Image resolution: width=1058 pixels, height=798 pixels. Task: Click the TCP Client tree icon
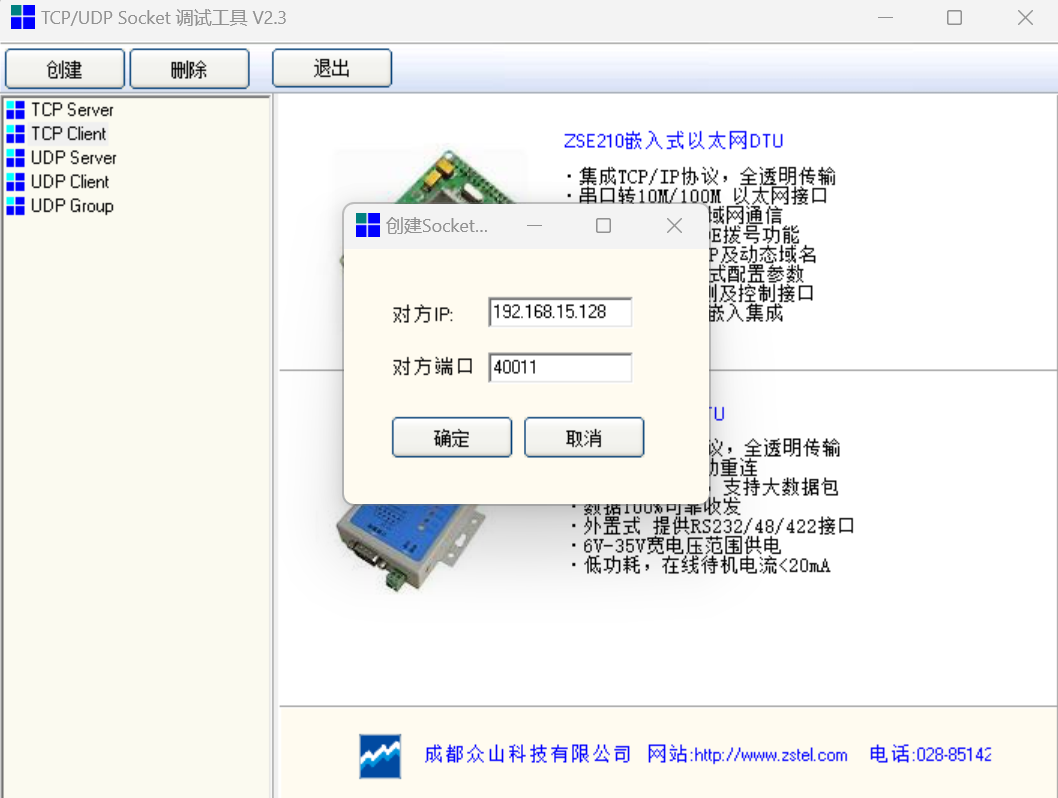15,134
